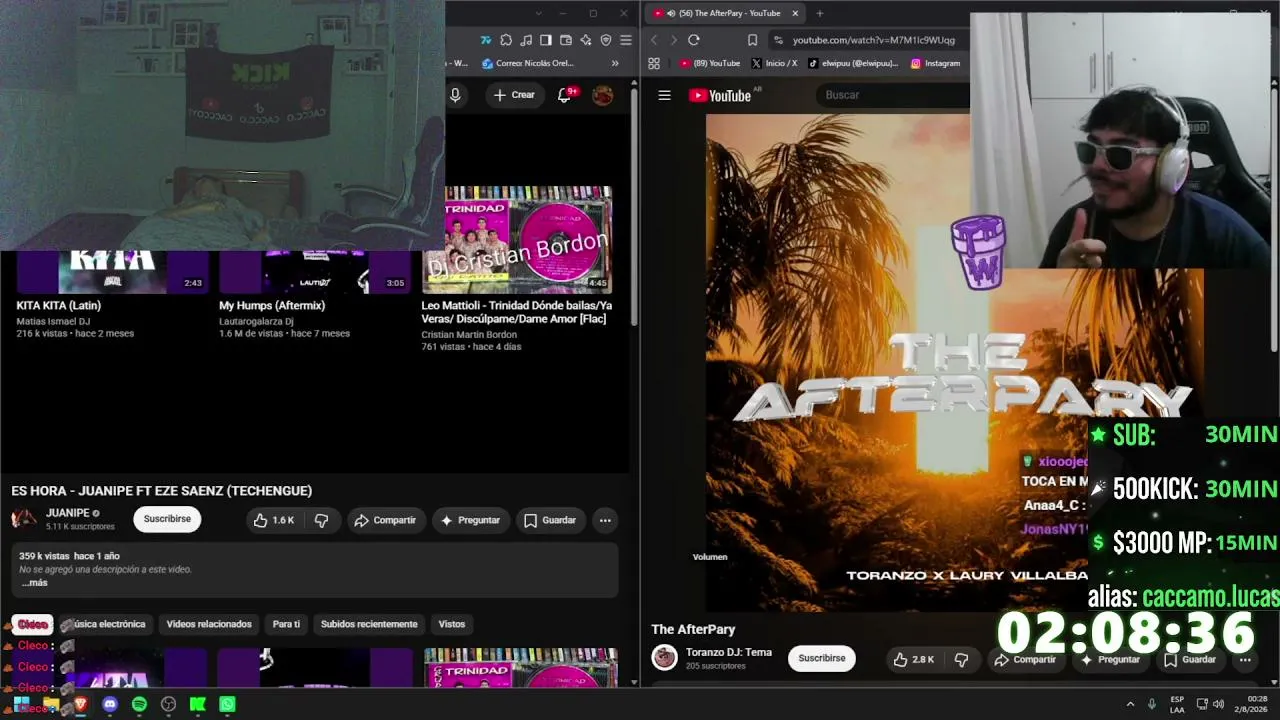
Task: Open the account avatar in left YouTube window
Action: click(x=603, y=95)
